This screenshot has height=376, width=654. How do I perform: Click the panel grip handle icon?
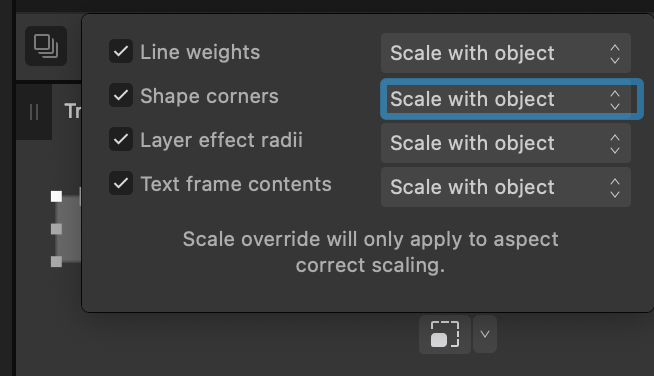click(34, 112)
